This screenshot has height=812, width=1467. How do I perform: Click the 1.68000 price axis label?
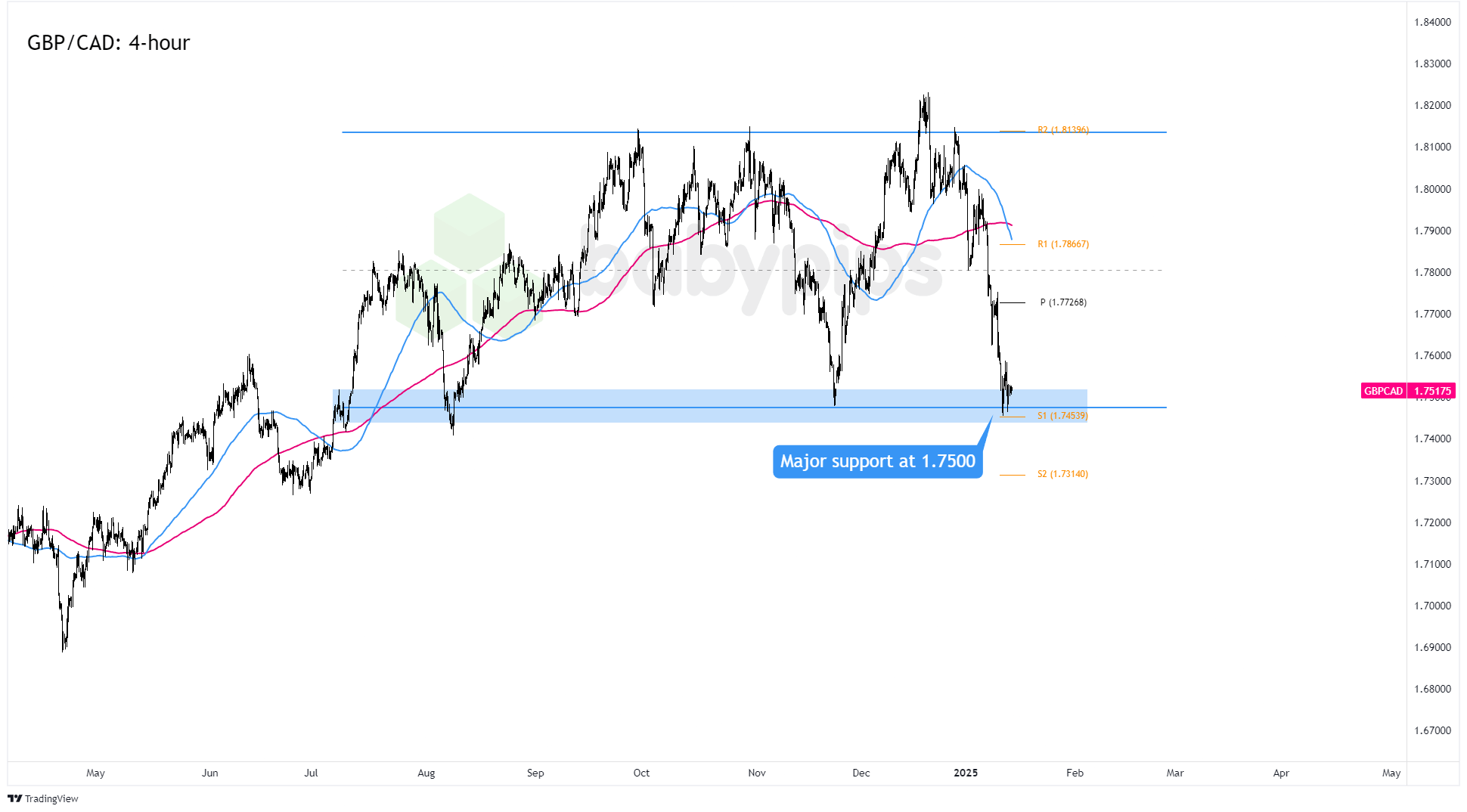click(x=1433, y=689)
